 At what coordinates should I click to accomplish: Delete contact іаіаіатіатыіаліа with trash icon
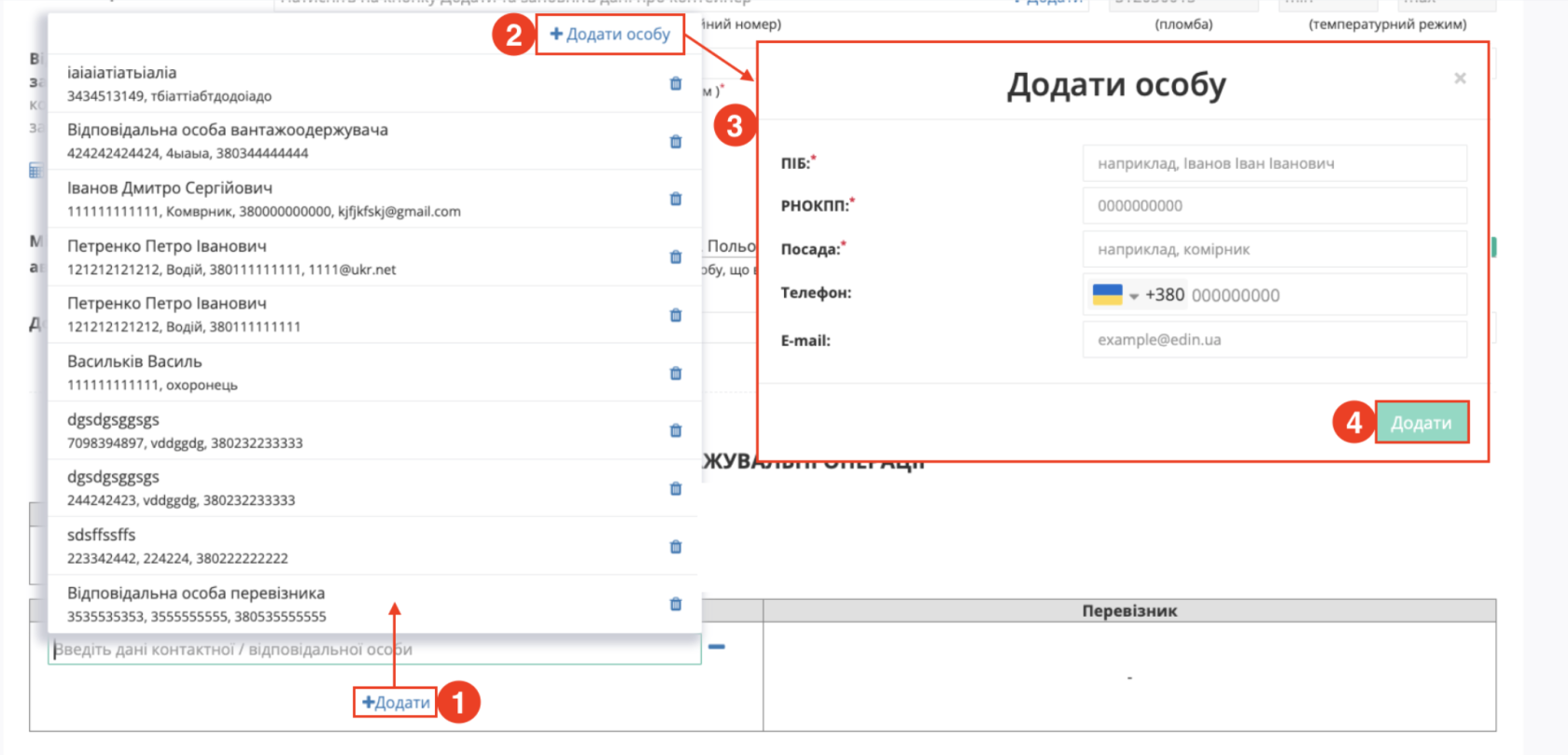[x=676, y=84]
